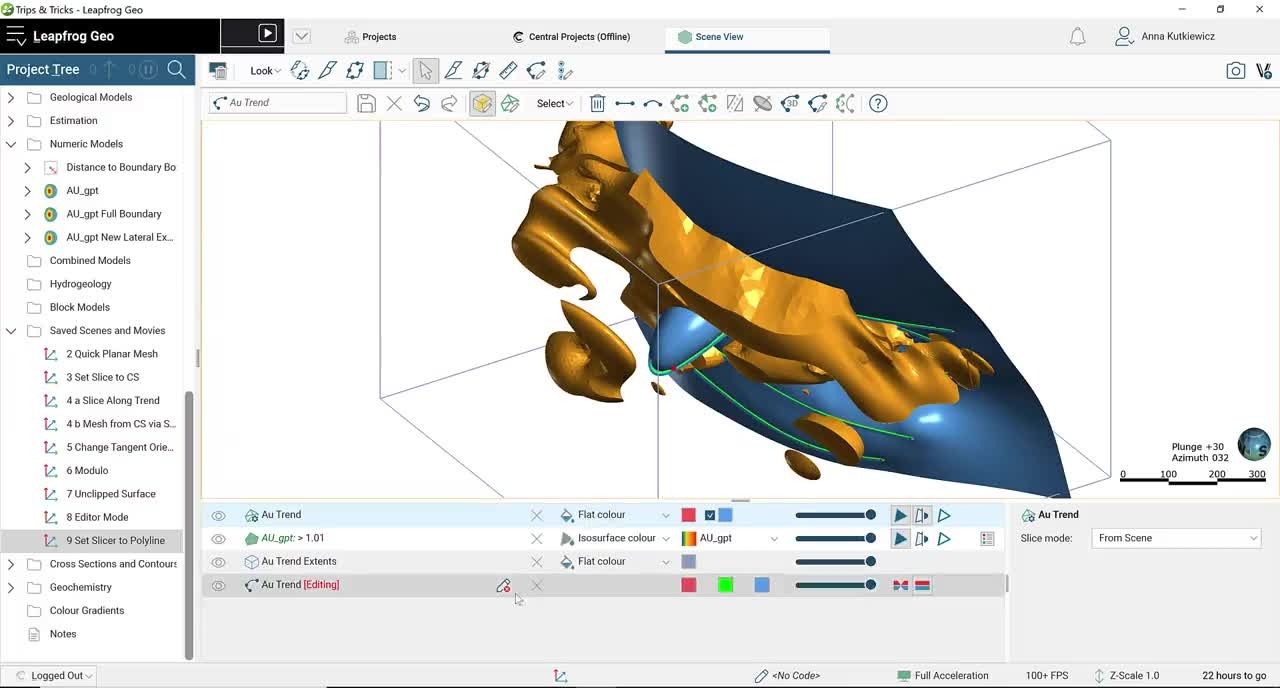Image resolution: width=1280 pixels, height=688 pixels.
Task: Click the undo arrow in the editing toolbar
Action: coord(421,103)
